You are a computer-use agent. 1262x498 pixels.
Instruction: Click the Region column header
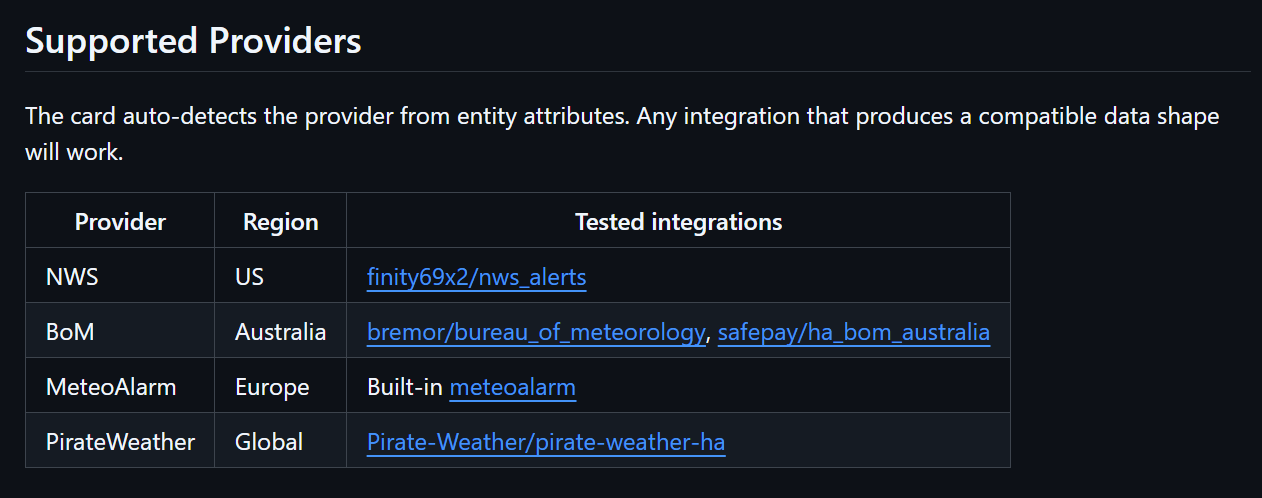(280, 221)
